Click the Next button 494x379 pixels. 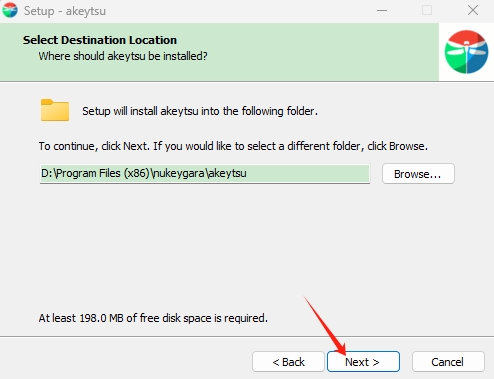(x=363, y=361)
